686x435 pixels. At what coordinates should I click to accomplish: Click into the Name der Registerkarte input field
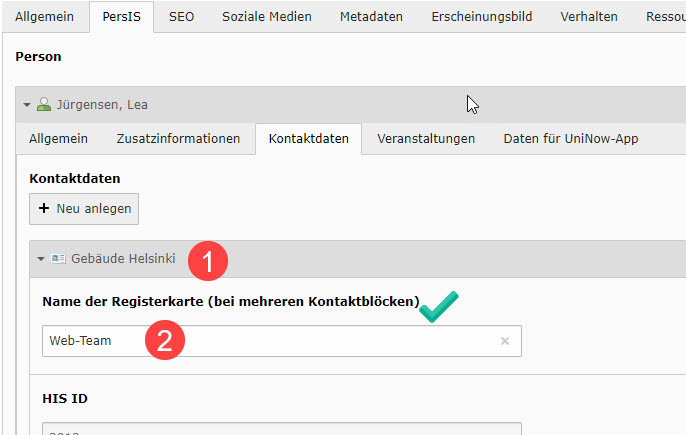[270, 341]
